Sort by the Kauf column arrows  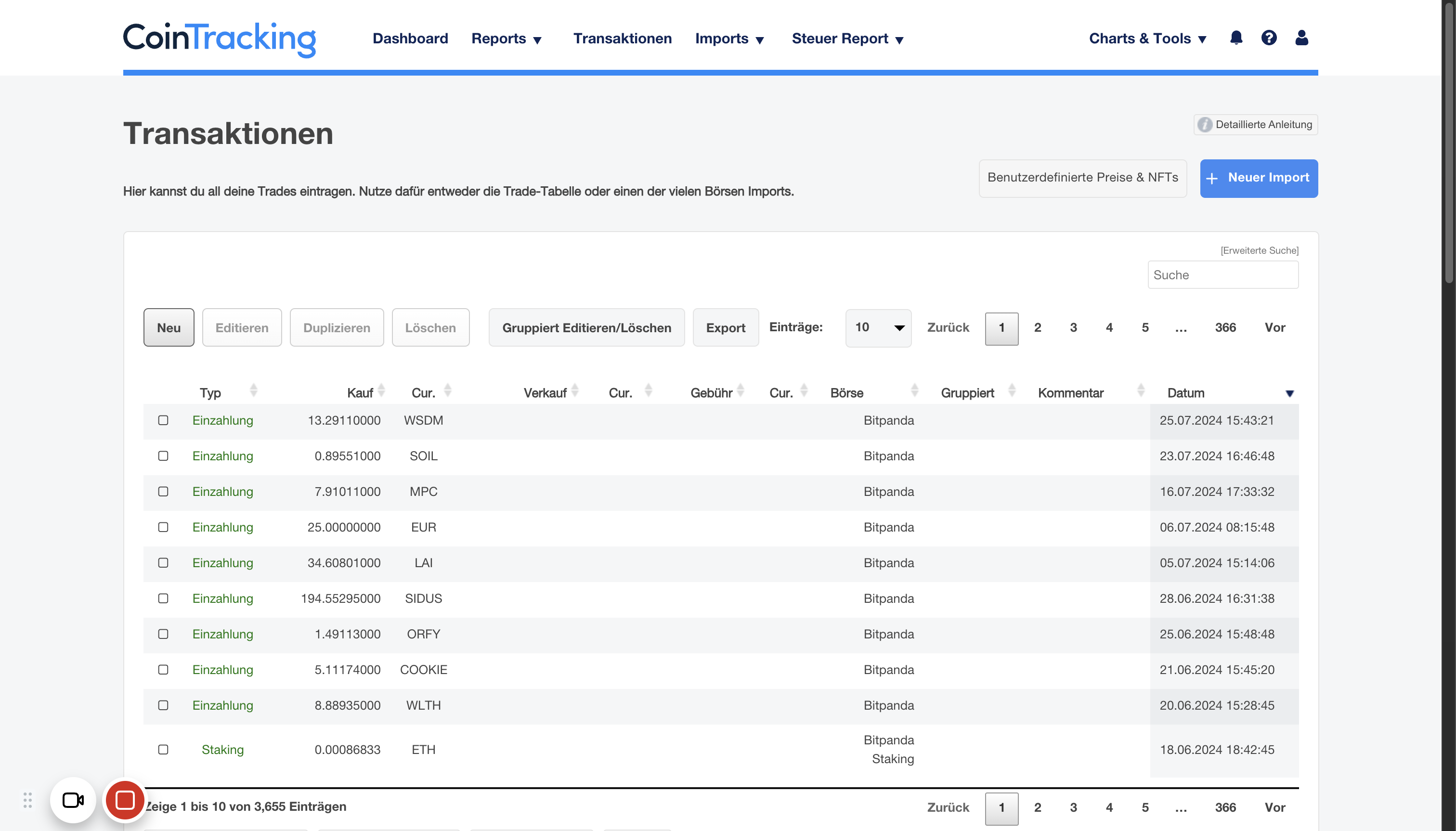click(x=381, y=390)
